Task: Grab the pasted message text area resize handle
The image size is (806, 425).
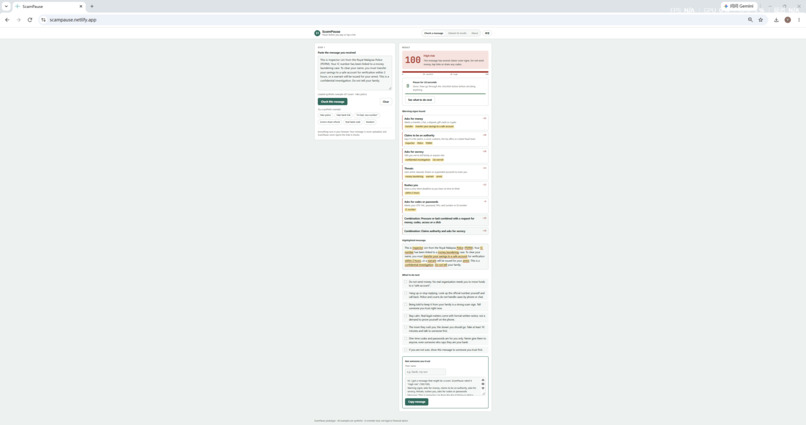Action: click(390, 88)
